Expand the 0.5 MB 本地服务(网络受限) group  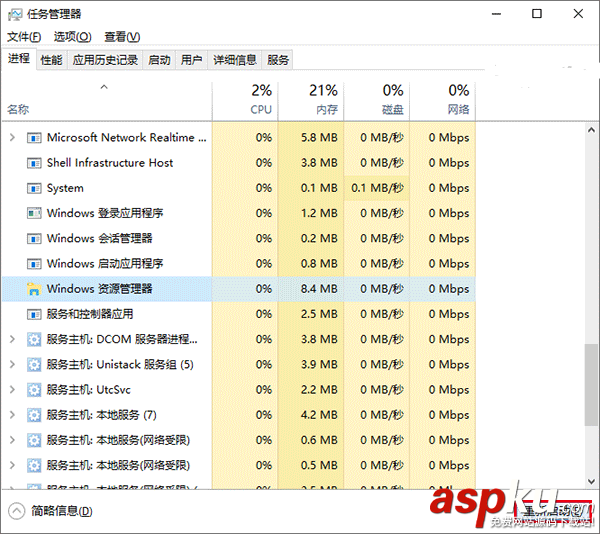[12, 465]
